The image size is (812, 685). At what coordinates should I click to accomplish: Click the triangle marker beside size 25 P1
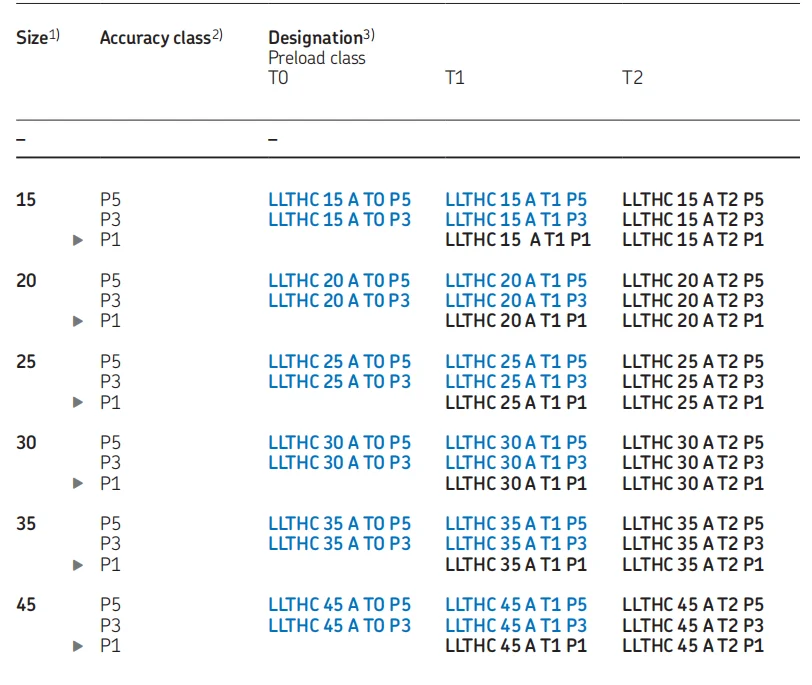[78, 402]
